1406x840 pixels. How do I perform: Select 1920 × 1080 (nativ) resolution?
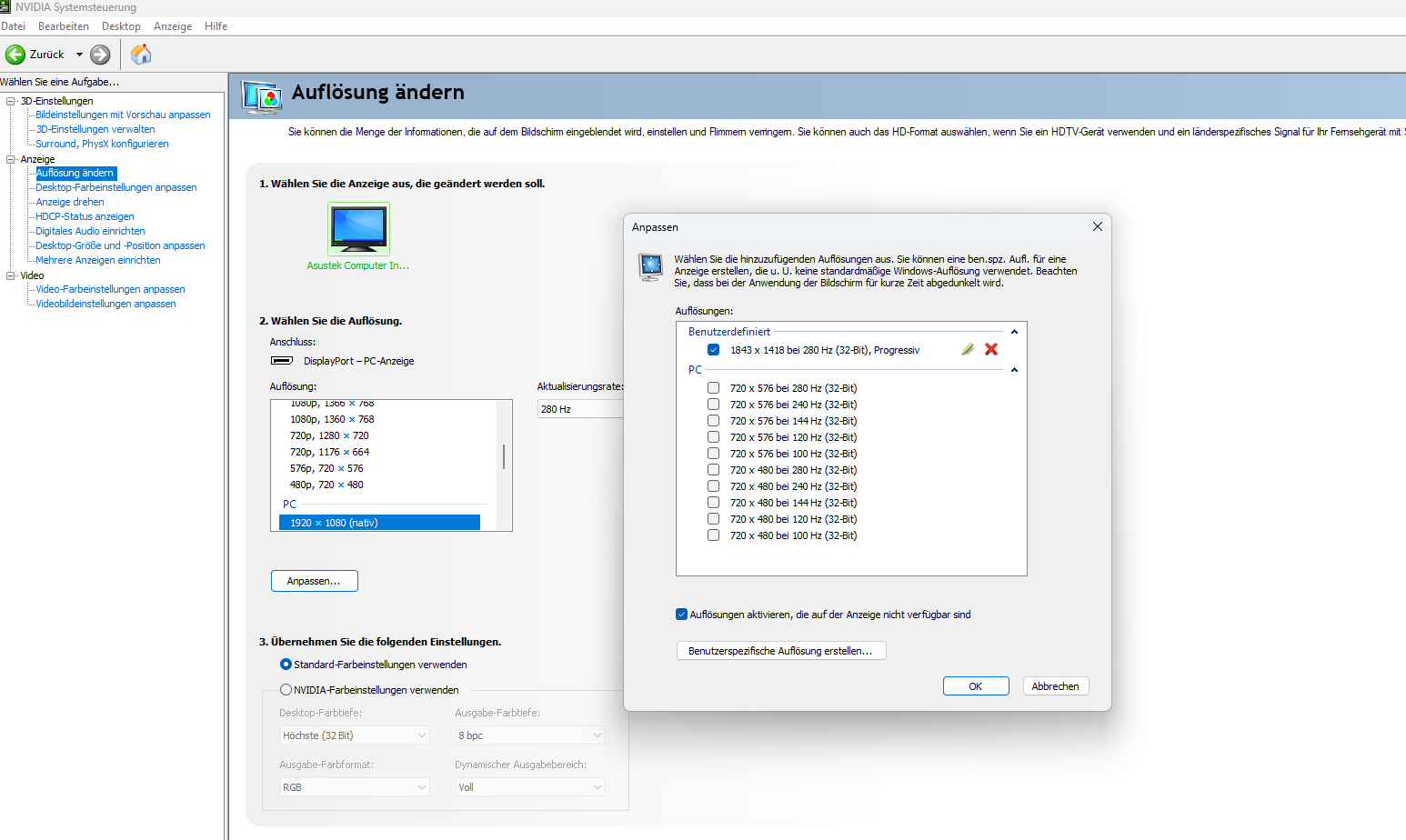click(379, 523)
